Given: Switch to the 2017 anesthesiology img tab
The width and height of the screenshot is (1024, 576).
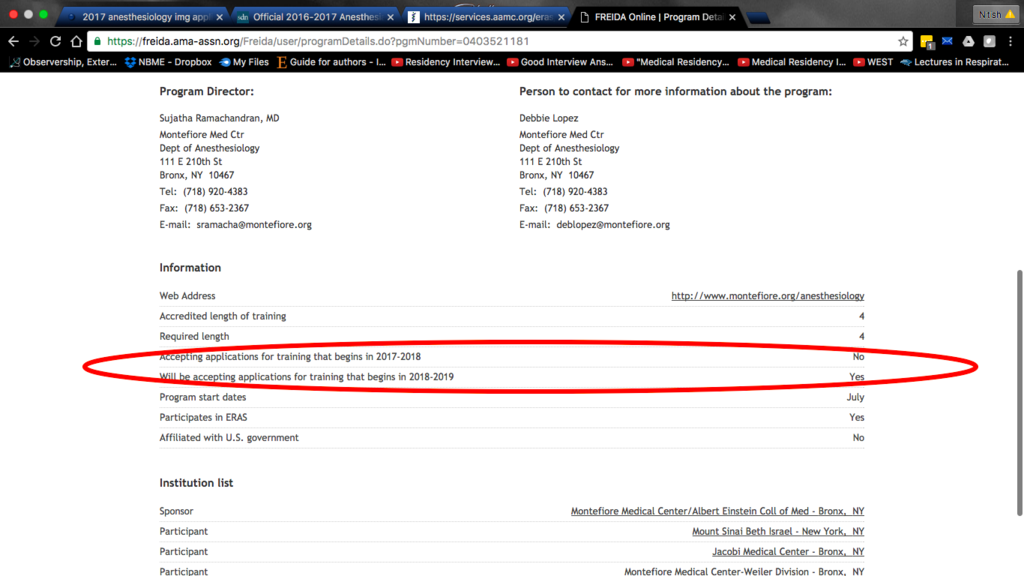Looking at the screenshot, I should (x=144, y=17).
